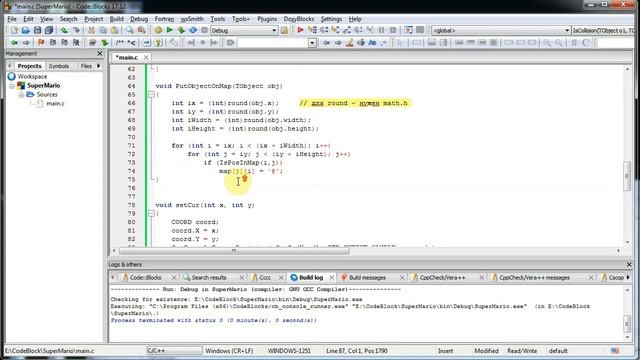Open the DoxyBlocks menu
640x360 pixels.
299,19
